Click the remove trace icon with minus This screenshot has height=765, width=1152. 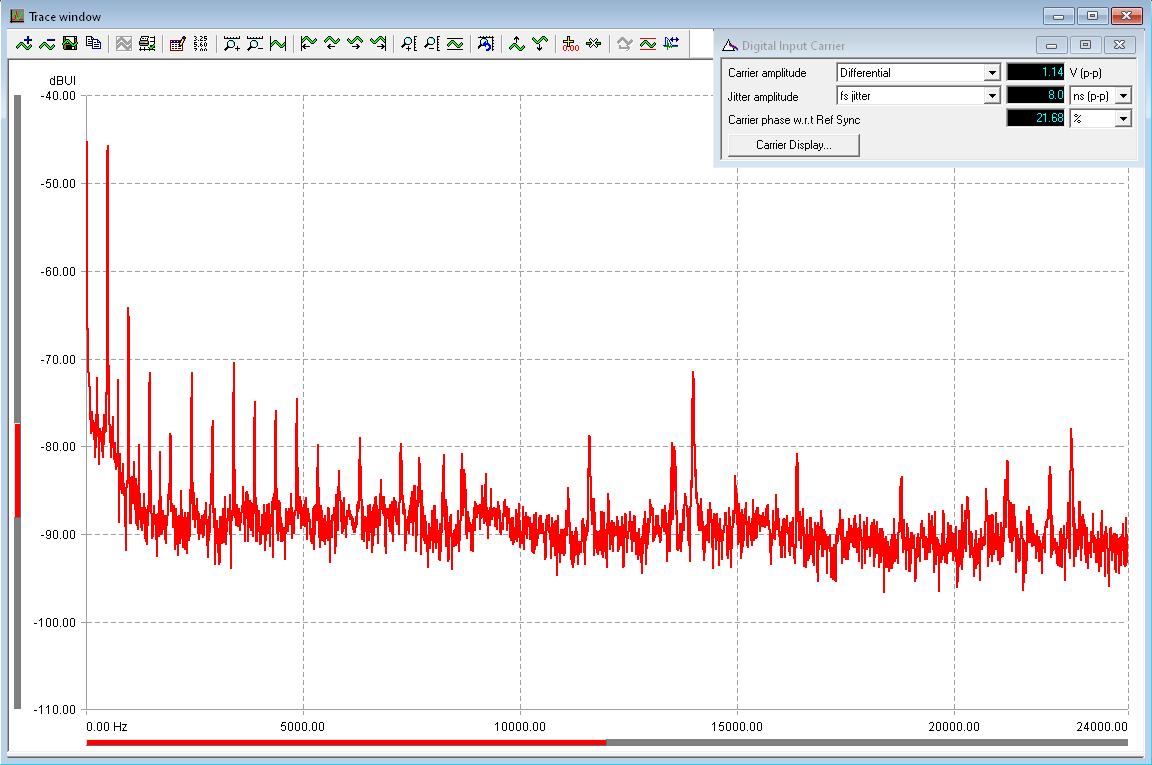(x=47, y=43)
